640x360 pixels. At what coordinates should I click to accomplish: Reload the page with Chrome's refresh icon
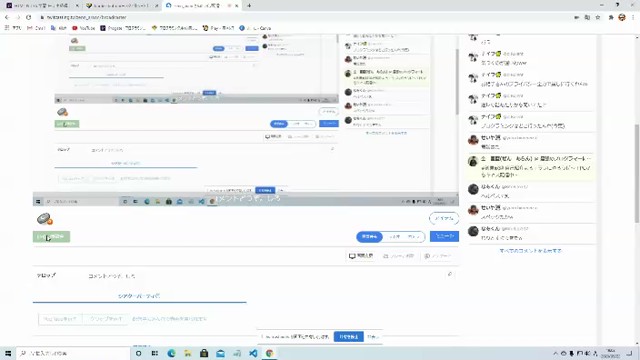pyautogui.click(x=29, y=17)
